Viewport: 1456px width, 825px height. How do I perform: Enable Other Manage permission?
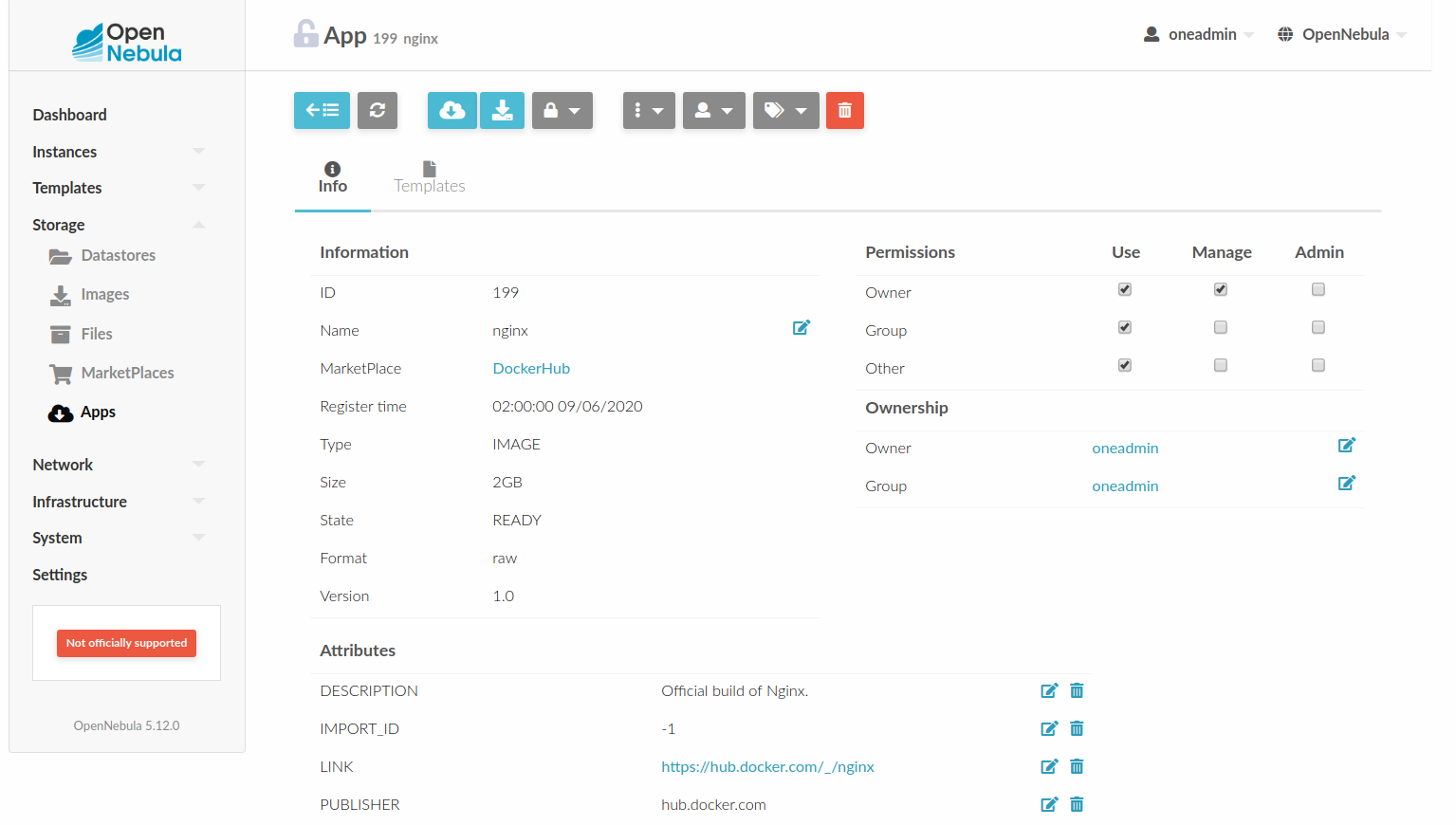point(1221,365)
